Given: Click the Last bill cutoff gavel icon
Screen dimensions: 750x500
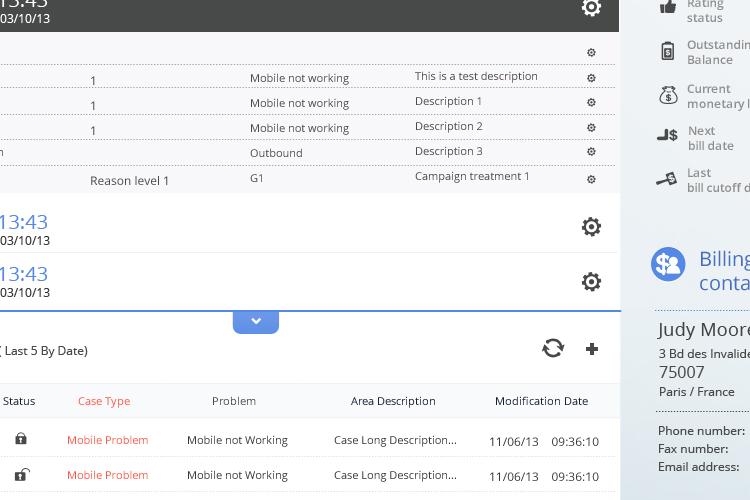Looking at the screenshot, I should point(667,179).
